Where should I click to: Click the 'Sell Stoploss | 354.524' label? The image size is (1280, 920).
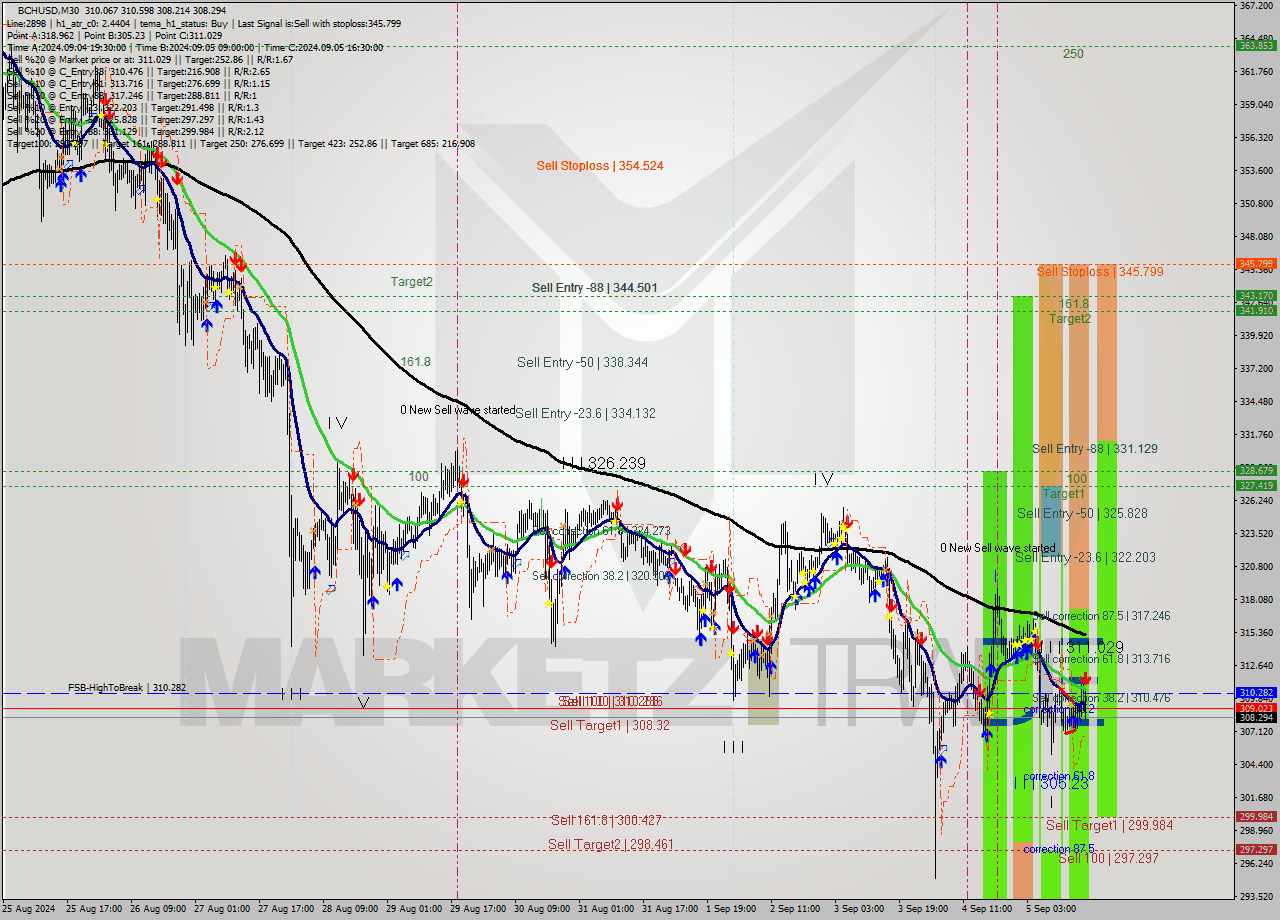pyautogui.click(x=600, y=166)
